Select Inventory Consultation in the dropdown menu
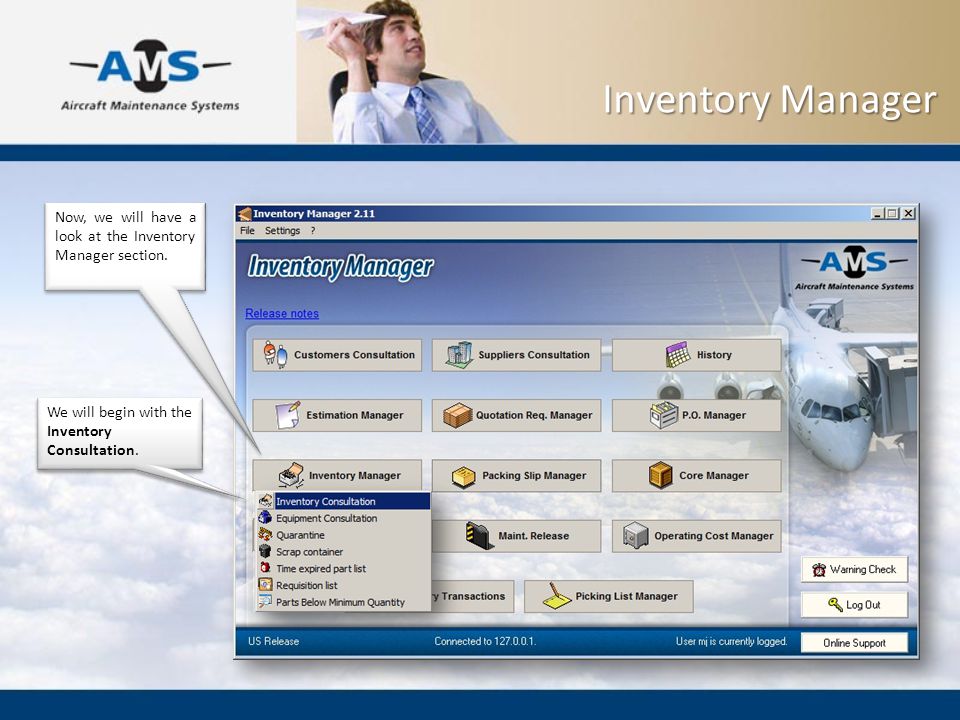The image size is (960, 720). pyautogui.click(x=343, y=501)
